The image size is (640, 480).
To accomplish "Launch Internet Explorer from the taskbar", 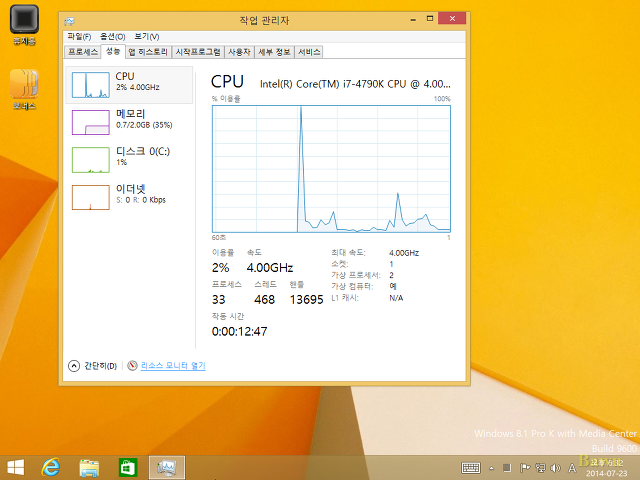I will 51,467.
